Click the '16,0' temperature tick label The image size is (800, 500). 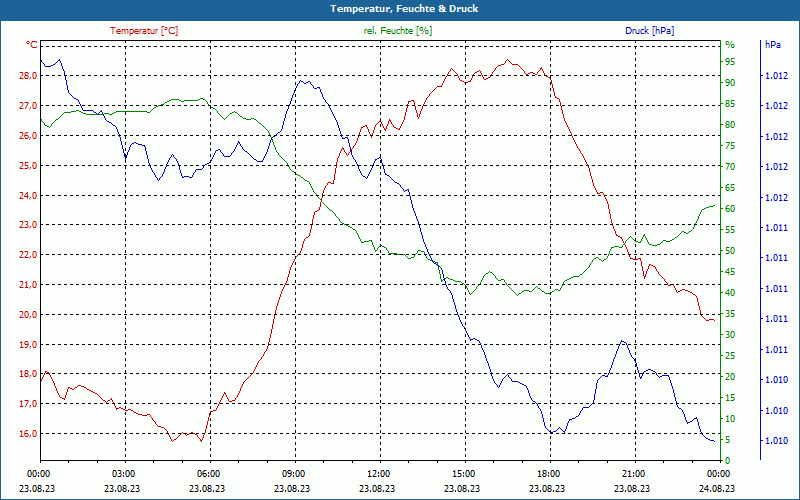pos(29,434)
